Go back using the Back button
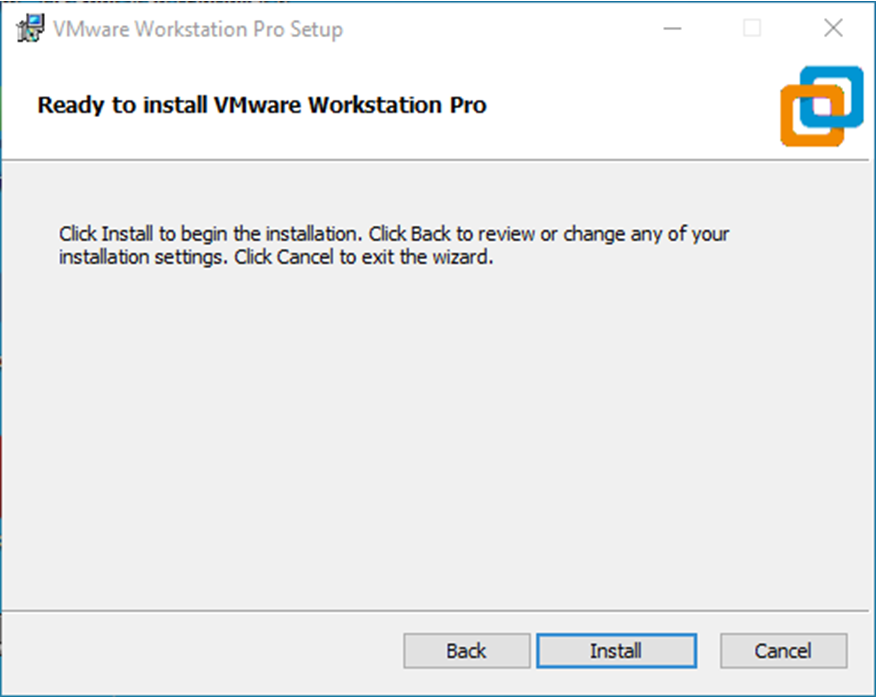 [465, 651]
